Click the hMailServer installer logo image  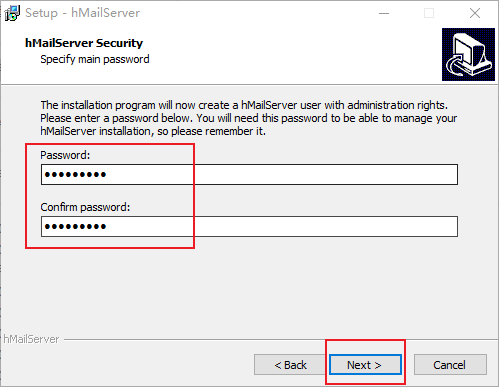[x=468, y=54]
